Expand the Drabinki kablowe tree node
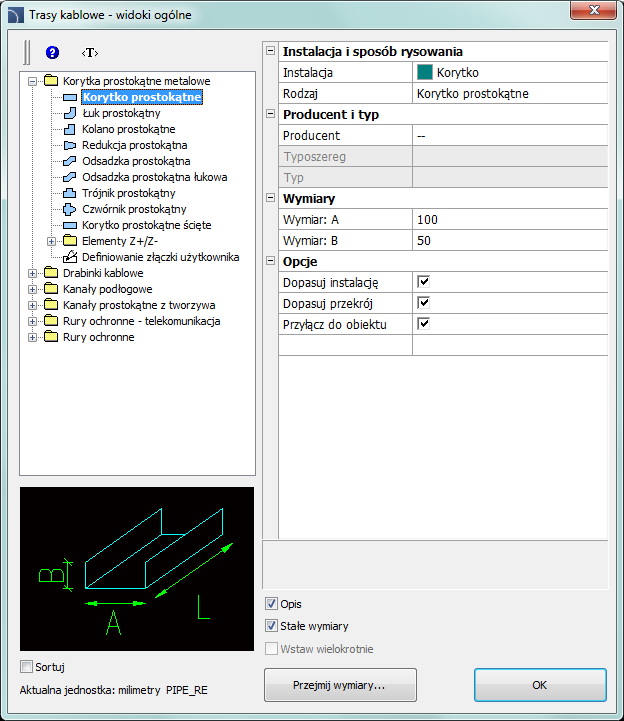624x721 pixels. pyautogui.click(x=32, y=273)
